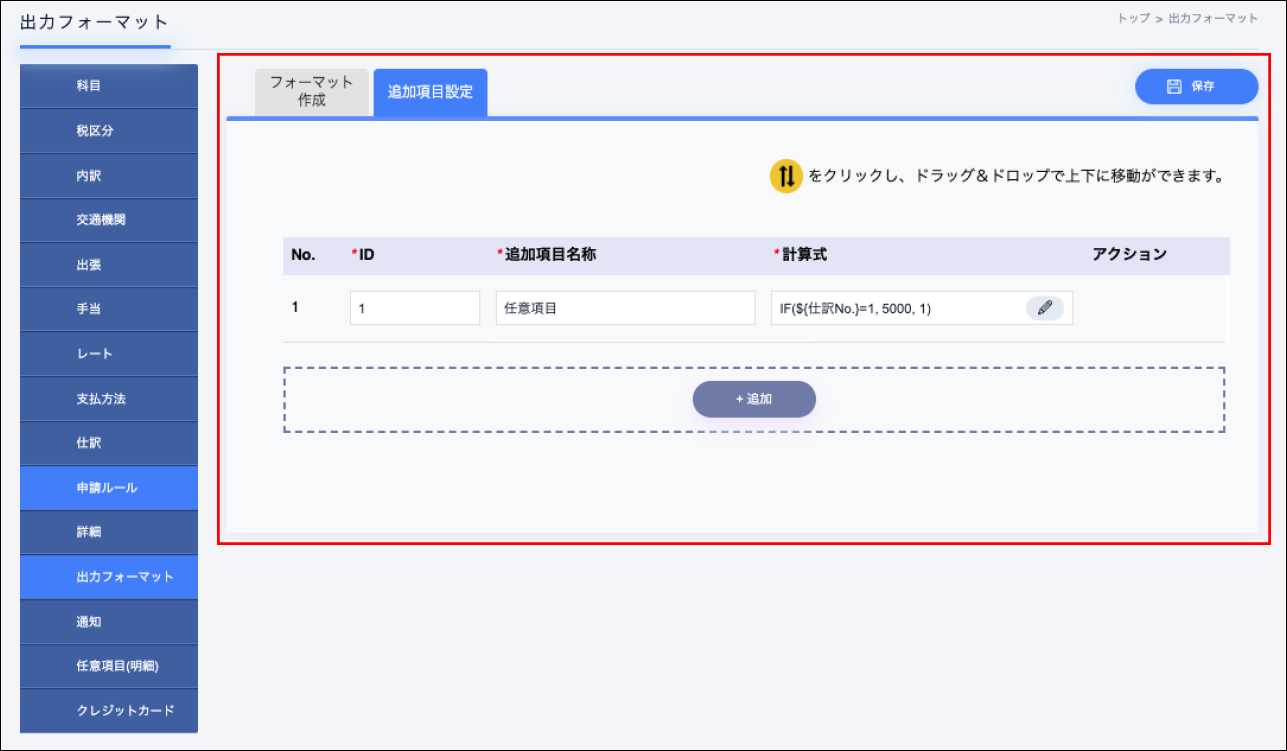Click the 計算式 formula field

(x=895, y=309)
